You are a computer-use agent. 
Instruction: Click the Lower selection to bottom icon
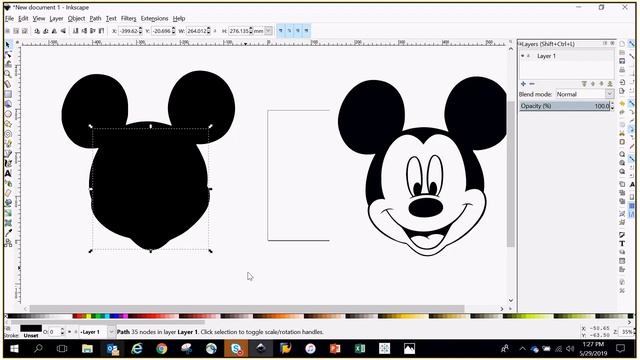76,31
